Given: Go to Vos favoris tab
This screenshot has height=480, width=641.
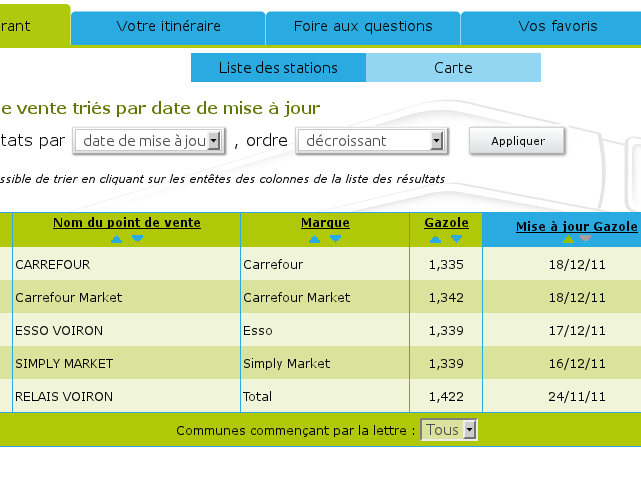Looking at the screenshot, I should pyautogui.click(x=558, y=26).
